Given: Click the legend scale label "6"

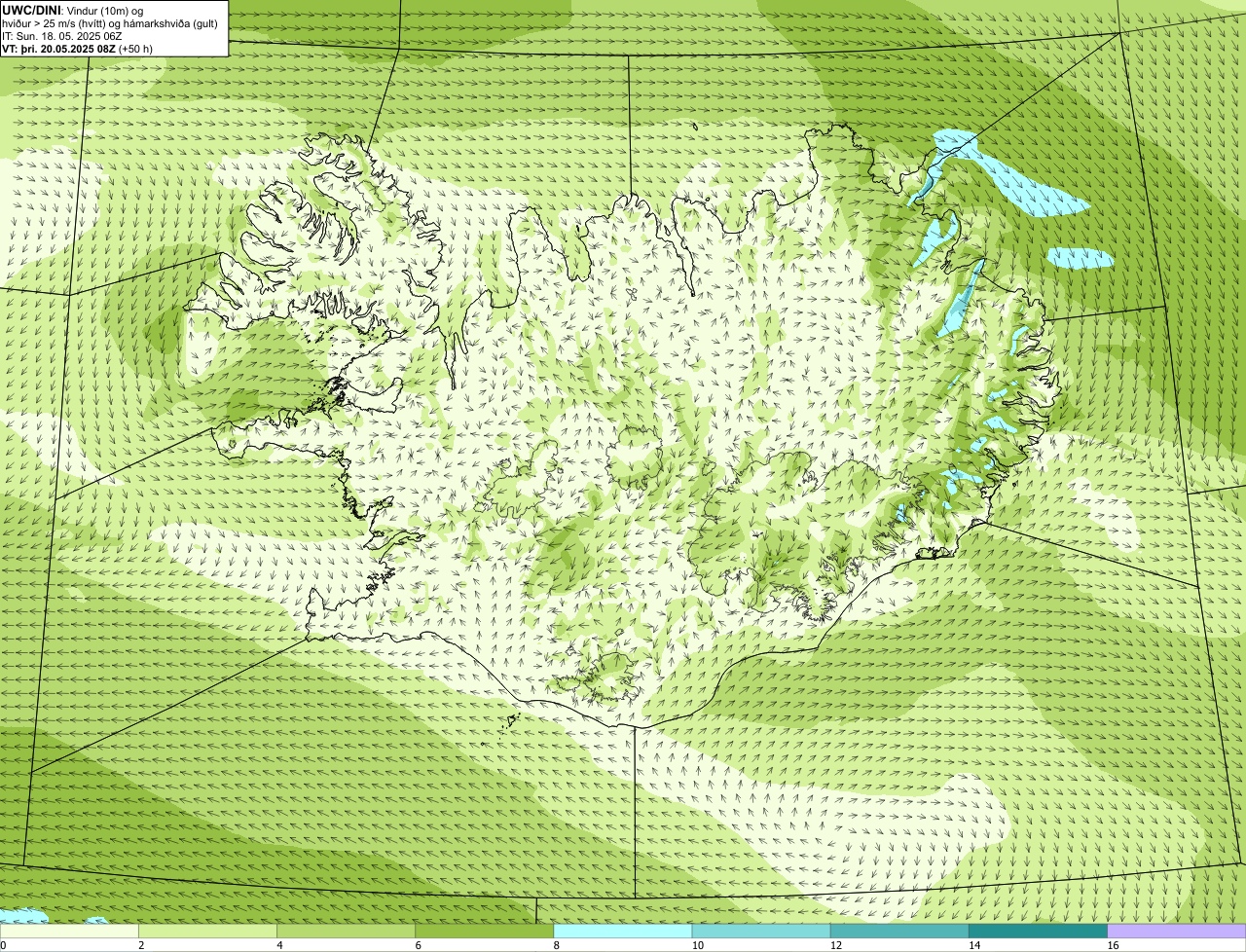Looking at the screenshot, I should 419,945.
